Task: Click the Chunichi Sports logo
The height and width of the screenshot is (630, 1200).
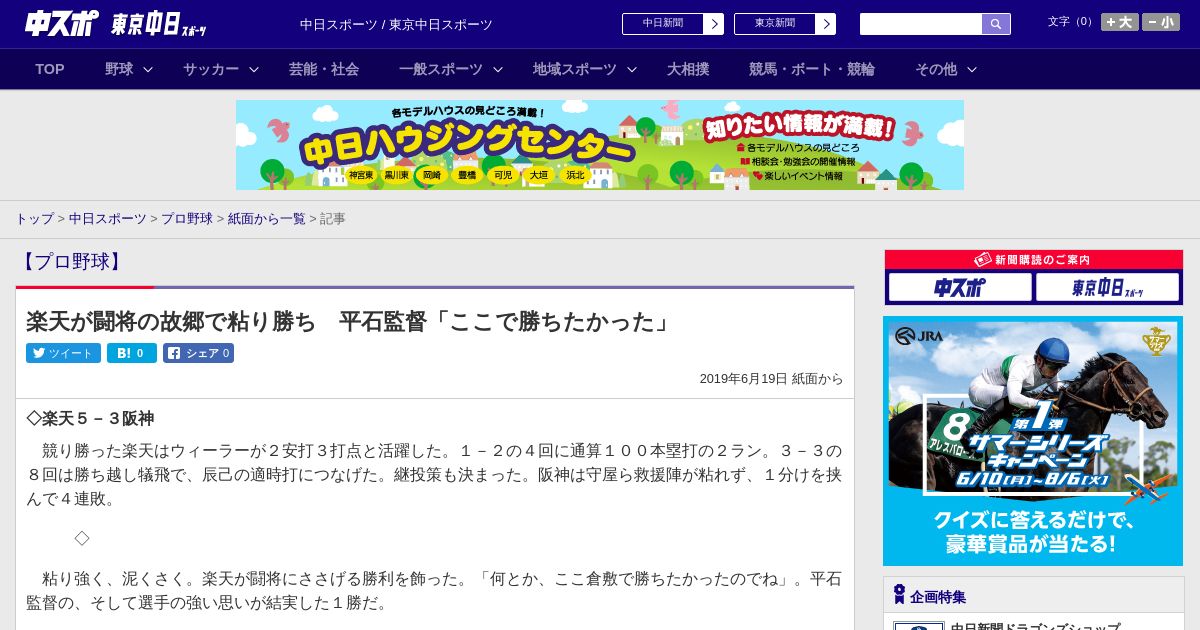Action: [x=62, y=23]
